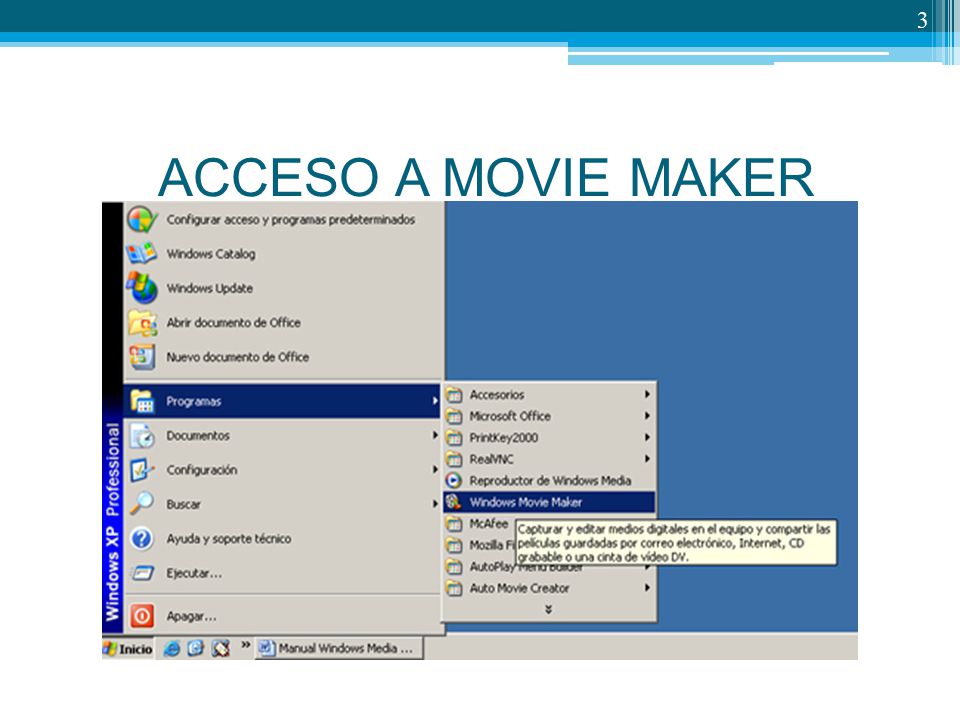The height and width of the screenshot is (720, 960).
Task: Expand the Microsoft Office submenu arrow
Action: 647,416
